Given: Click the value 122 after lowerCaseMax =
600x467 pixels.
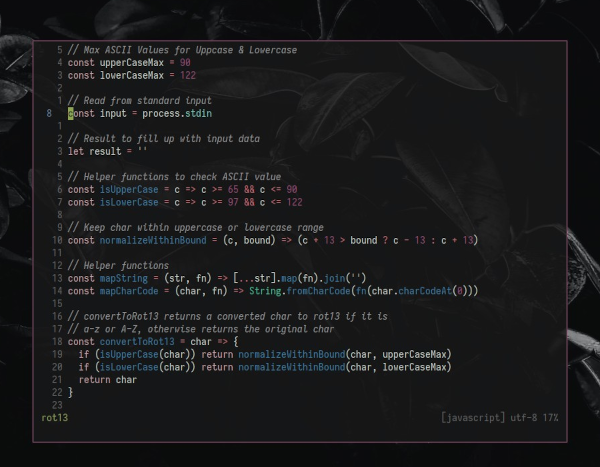Looking at the screenshot, I should click(188, 75).
